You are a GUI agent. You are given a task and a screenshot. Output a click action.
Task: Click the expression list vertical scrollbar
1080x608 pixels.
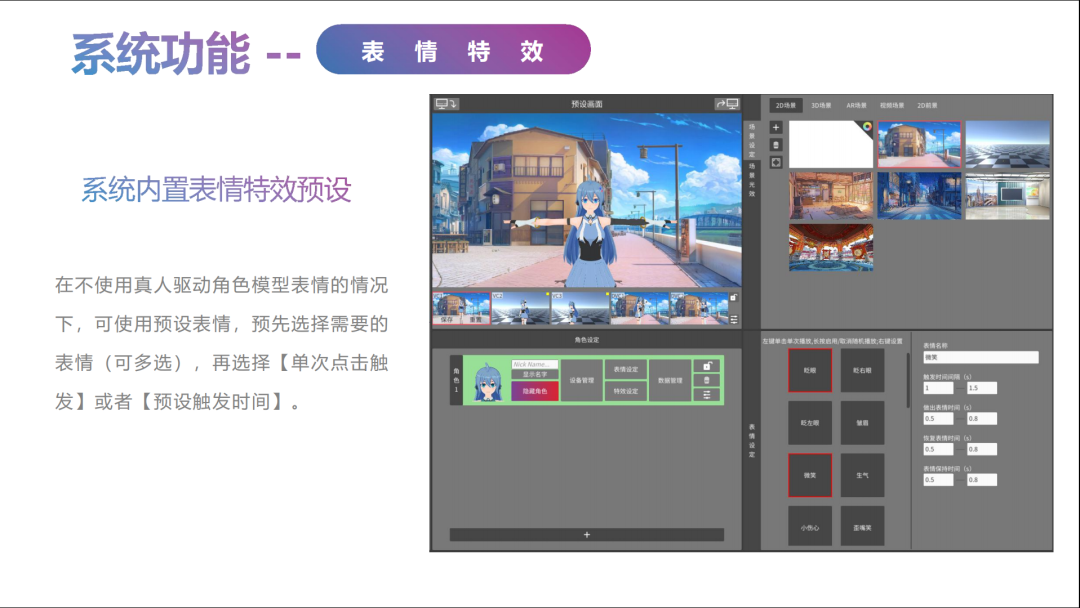(908, 379)
